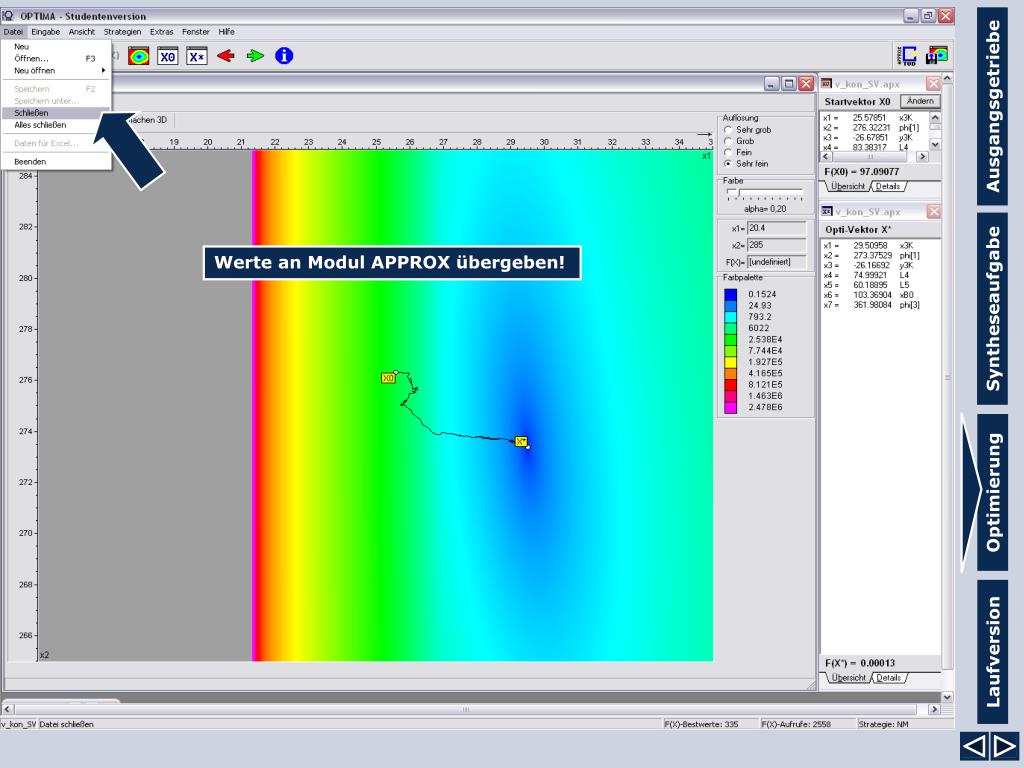Open the 'Laufversion' side section
The width and height of the screenshot is (1024, 768).
pyautogui.click(x=993, y=652)
